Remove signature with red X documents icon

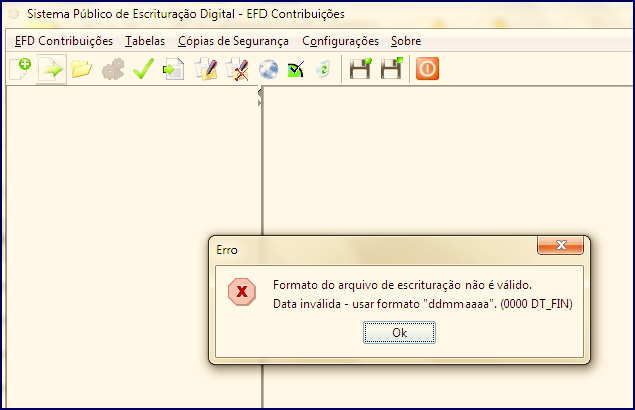pos(237,69)
